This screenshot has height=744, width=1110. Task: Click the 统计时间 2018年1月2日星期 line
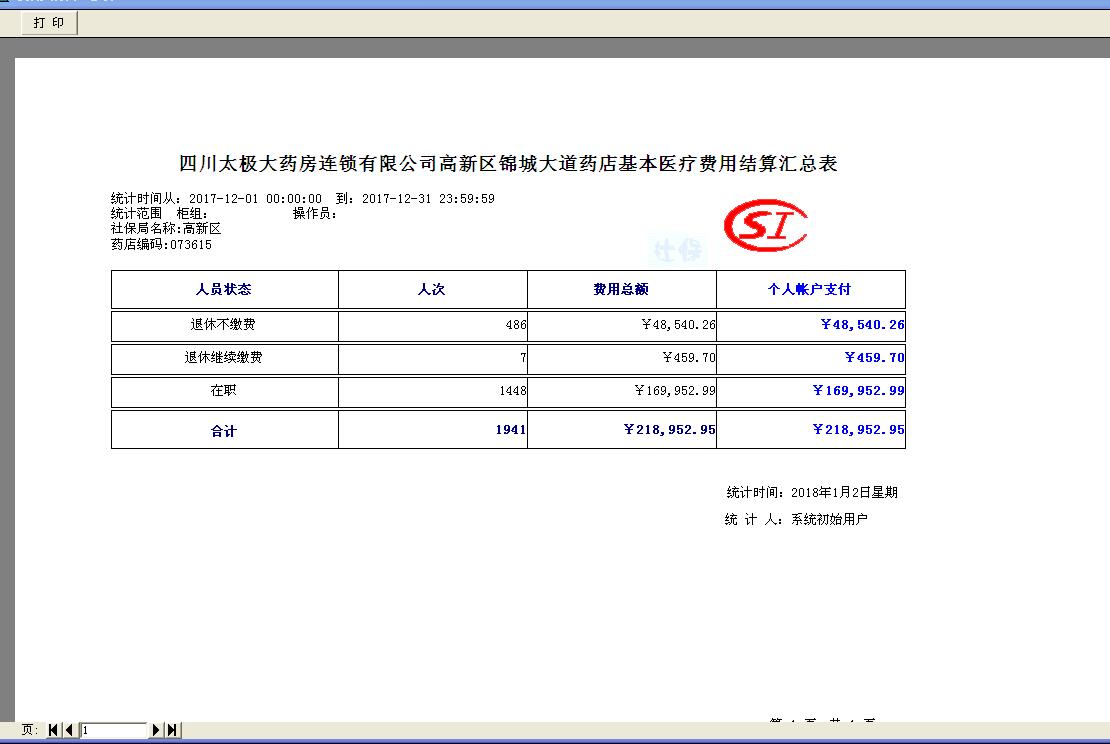point(812,493)
